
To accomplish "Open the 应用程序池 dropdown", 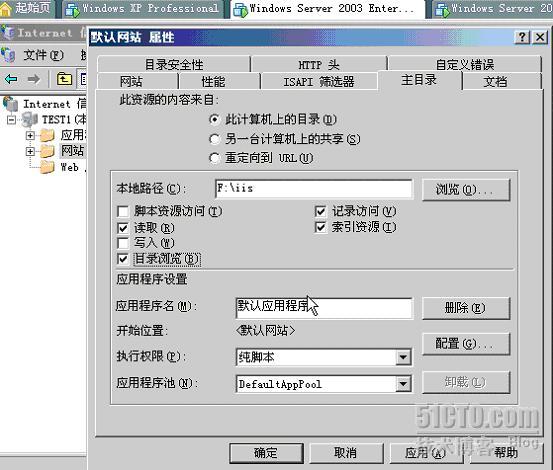I will (403, 384).
